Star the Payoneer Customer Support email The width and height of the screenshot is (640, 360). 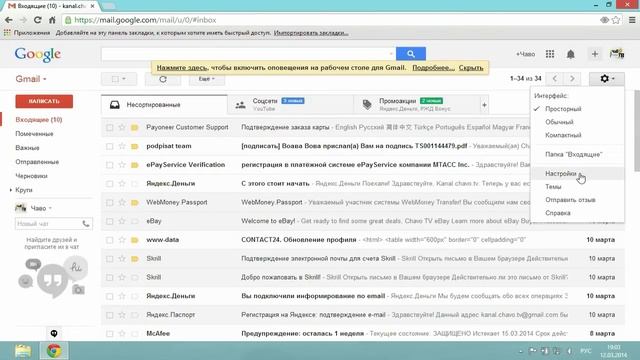(122, 127)
